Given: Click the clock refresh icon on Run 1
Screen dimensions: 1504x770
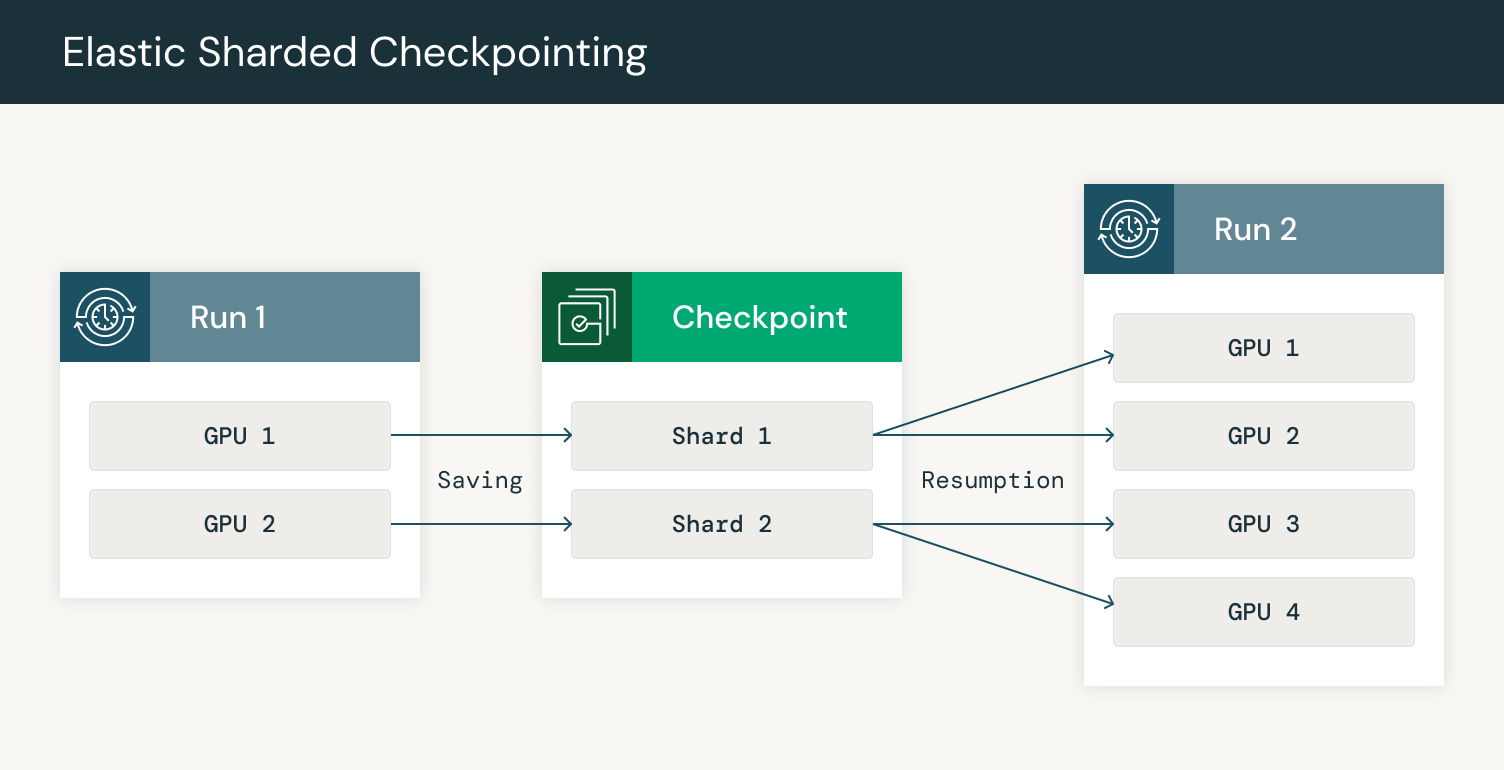Looking at the screenshot, I should tap(104, 317).
